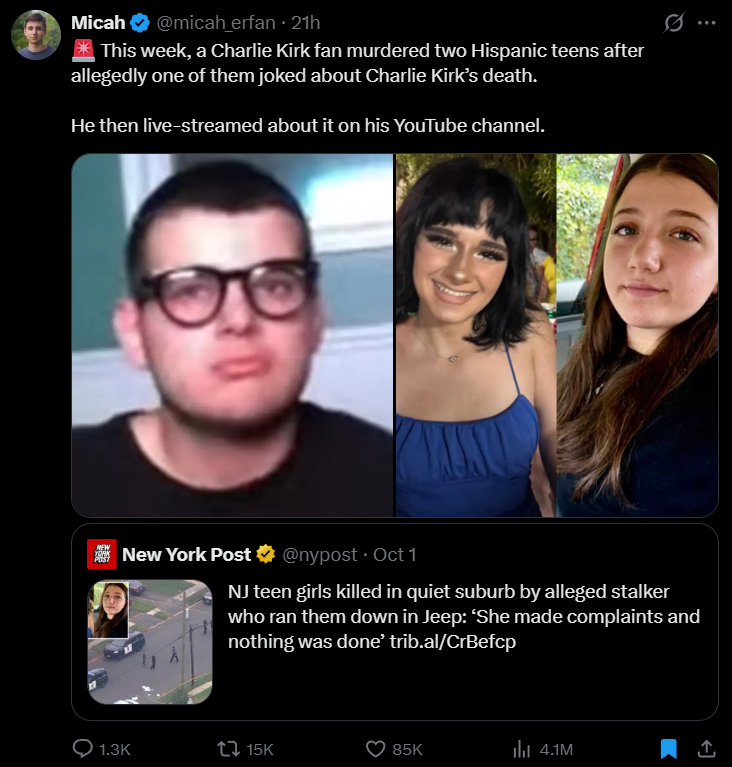
Task: Click the repost arrows icon
Action: click(228, 748)
